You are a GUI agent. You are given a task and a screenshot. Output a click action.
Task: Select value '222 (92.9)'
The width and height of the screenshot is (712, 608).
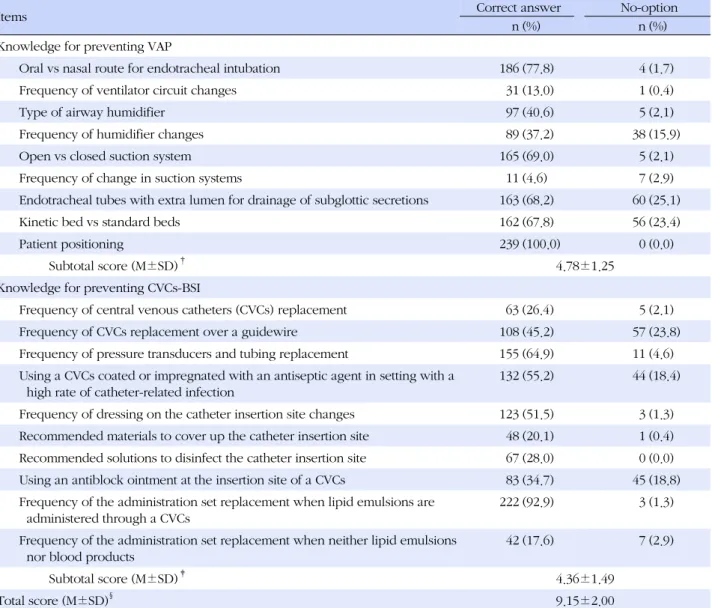pos(526,502)
